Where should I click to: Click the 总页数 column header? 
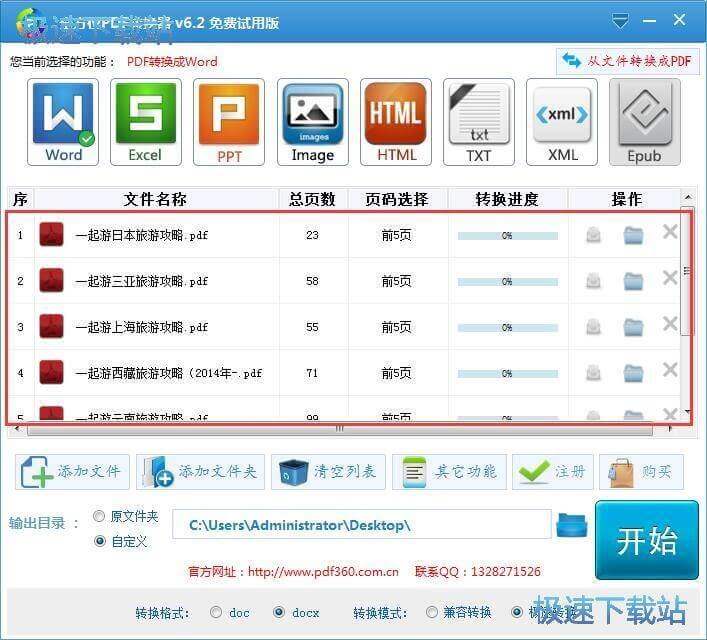(312, 199)
